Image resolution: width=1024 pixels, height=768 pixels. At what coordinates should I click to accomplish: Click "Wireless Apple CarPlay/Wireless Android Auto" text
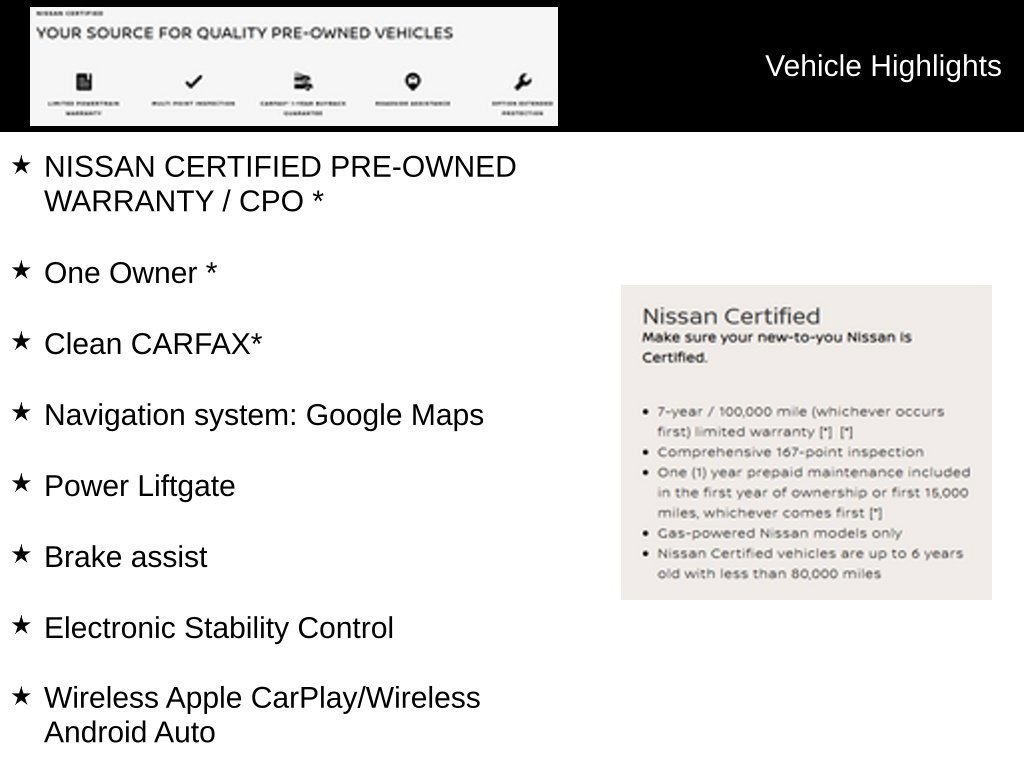(x=262, y=715)
